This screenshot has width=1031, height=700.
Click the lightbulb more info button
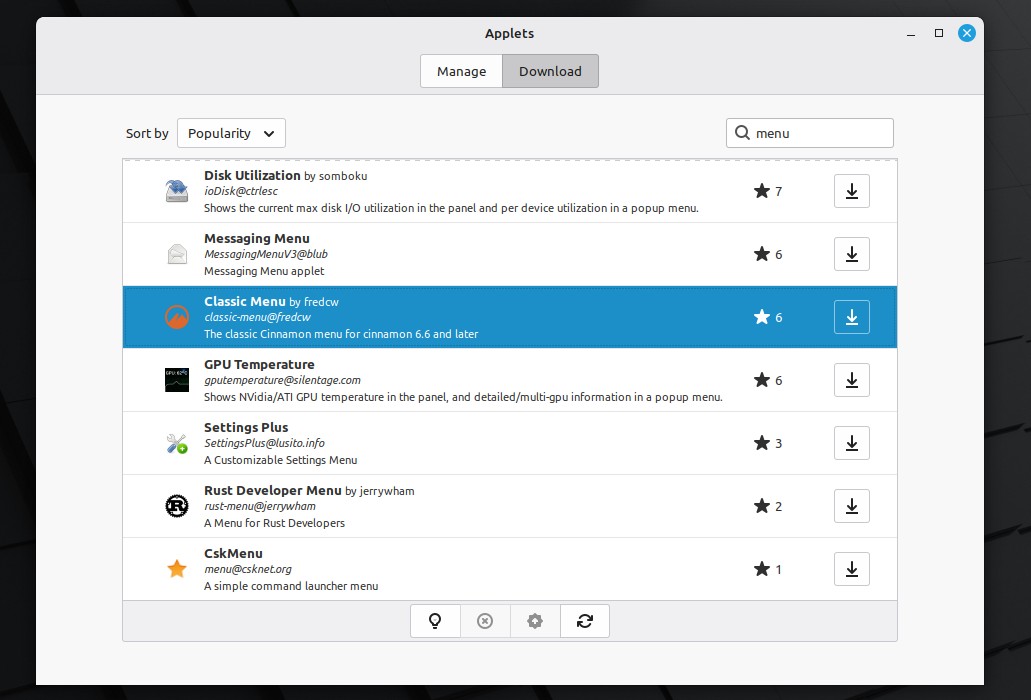point(435,621)
